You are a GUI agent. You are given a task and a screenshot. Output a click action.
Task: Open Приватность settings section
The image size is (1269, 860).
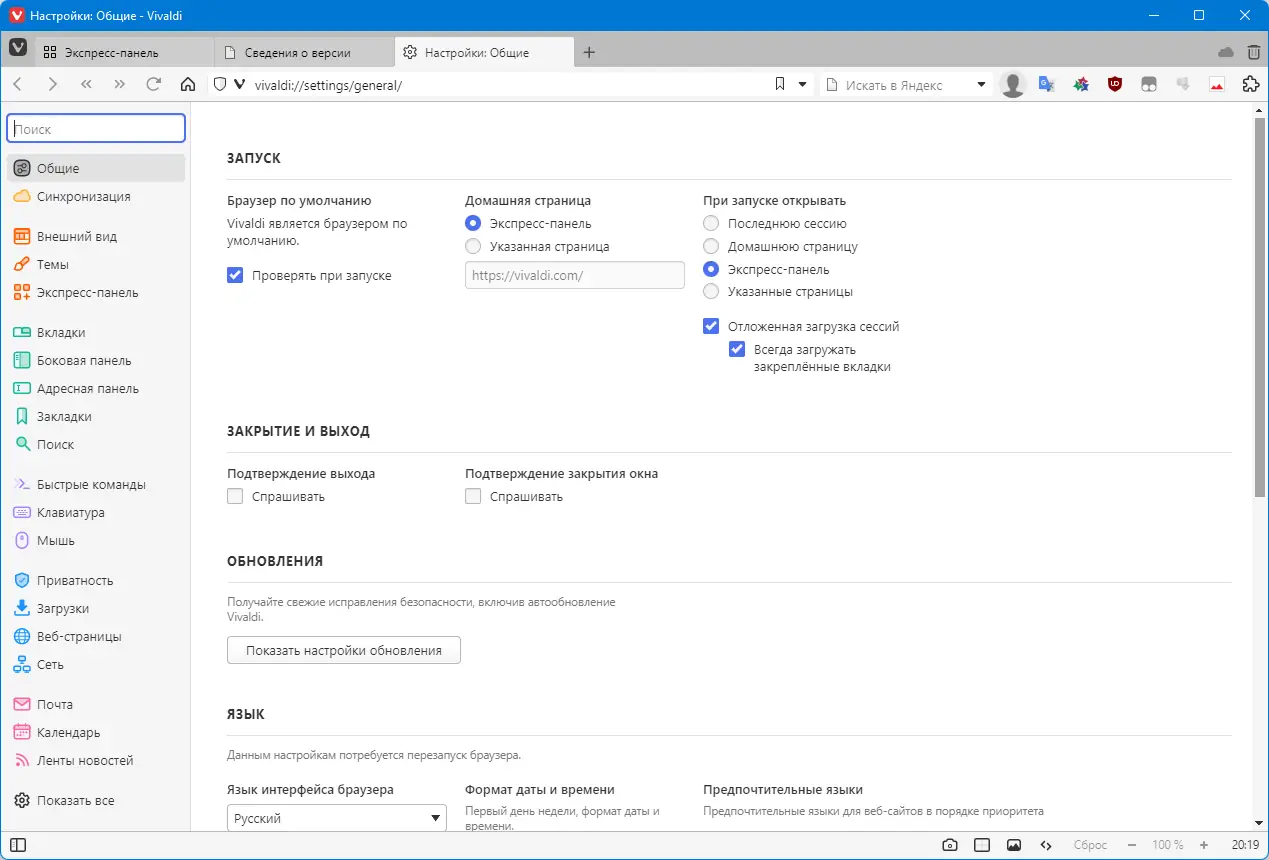click(x=96, y=581)
